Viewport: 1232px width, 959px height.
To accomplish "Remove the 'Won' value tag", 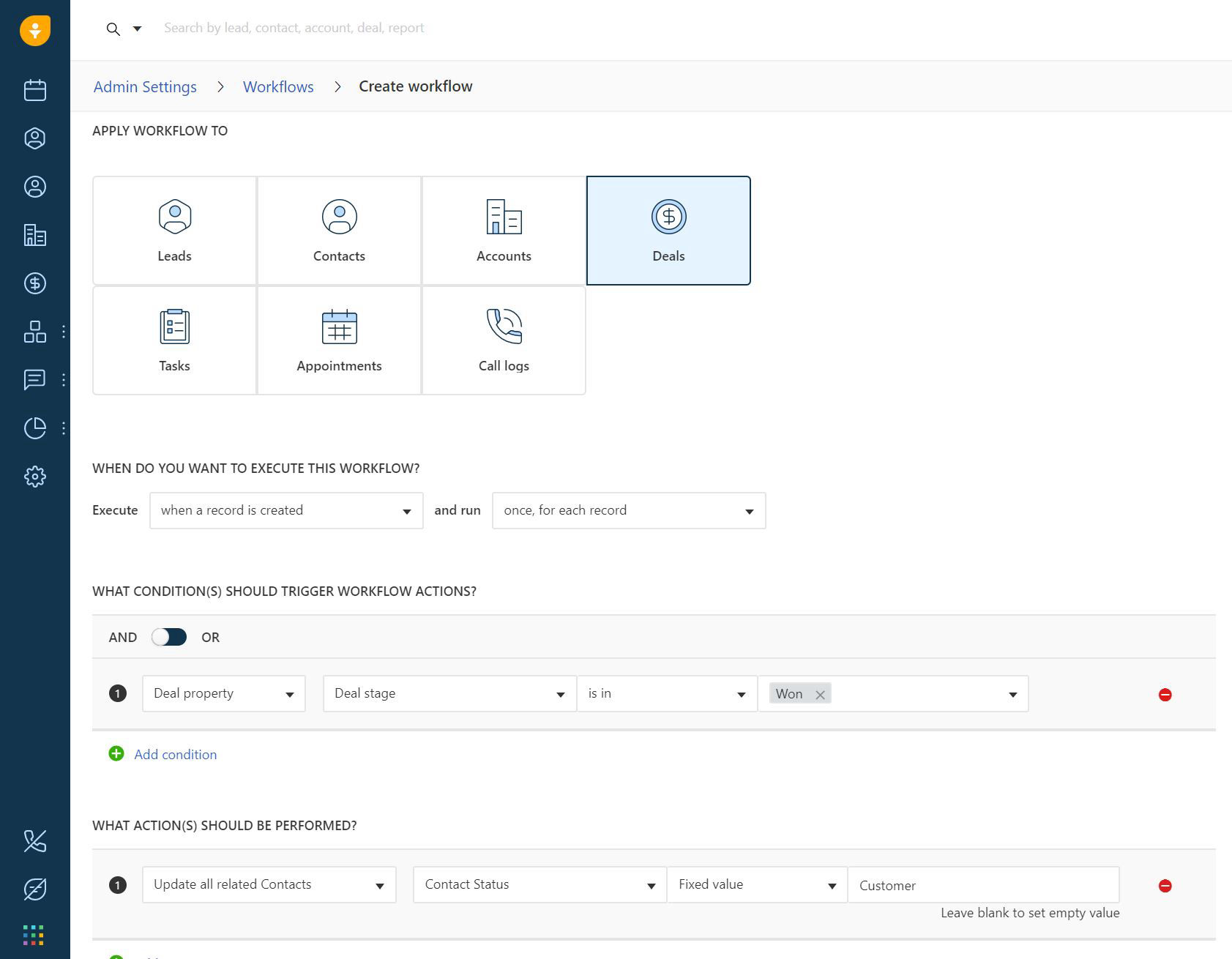I will (821, 693).
